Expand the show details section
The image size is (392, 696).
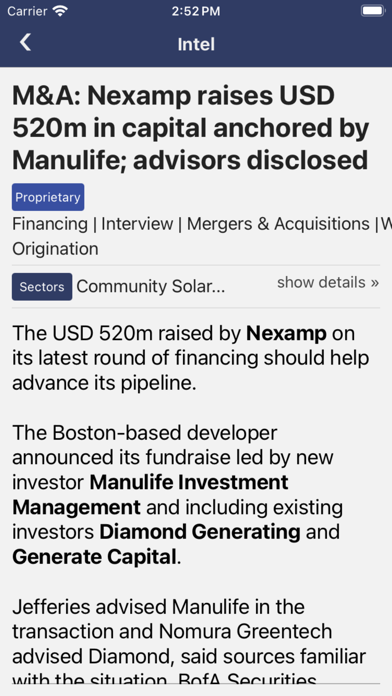(328, 282)
